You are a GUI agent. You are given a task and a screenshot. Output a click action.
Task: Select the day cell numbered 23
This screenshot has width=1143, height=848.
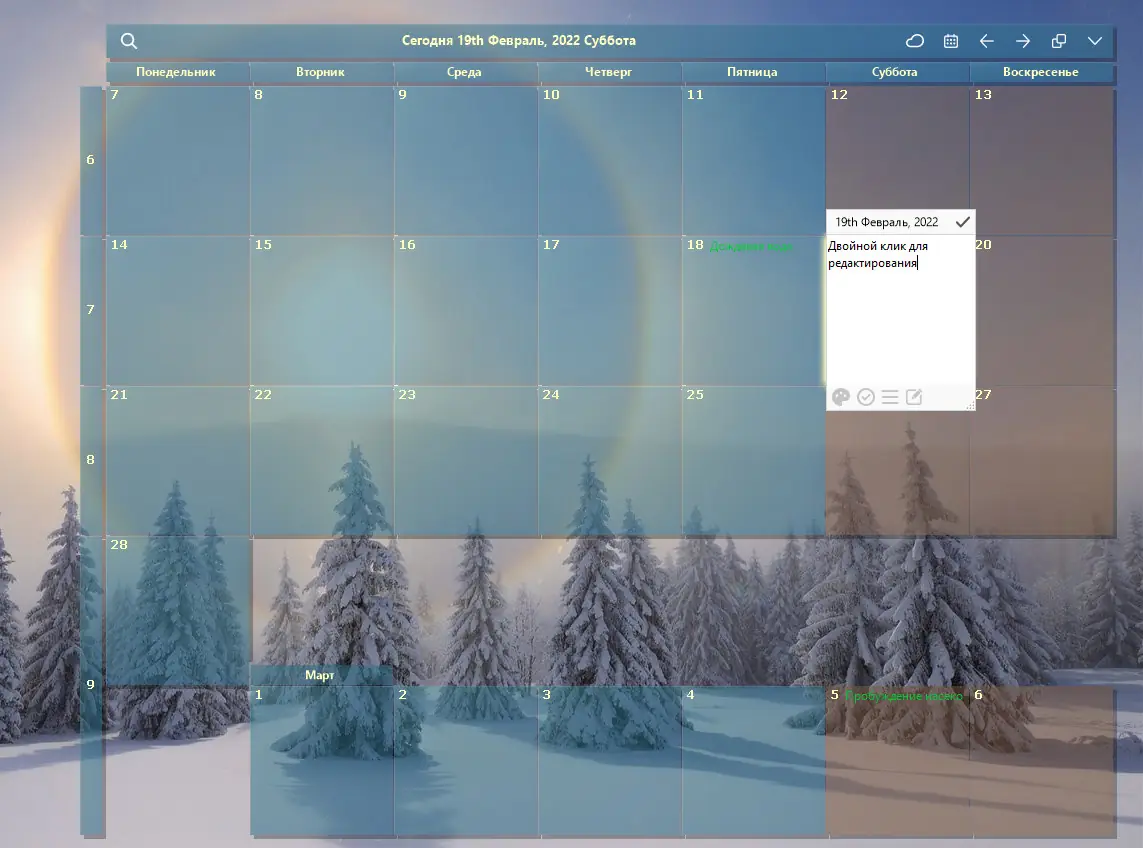coord(466,461)
